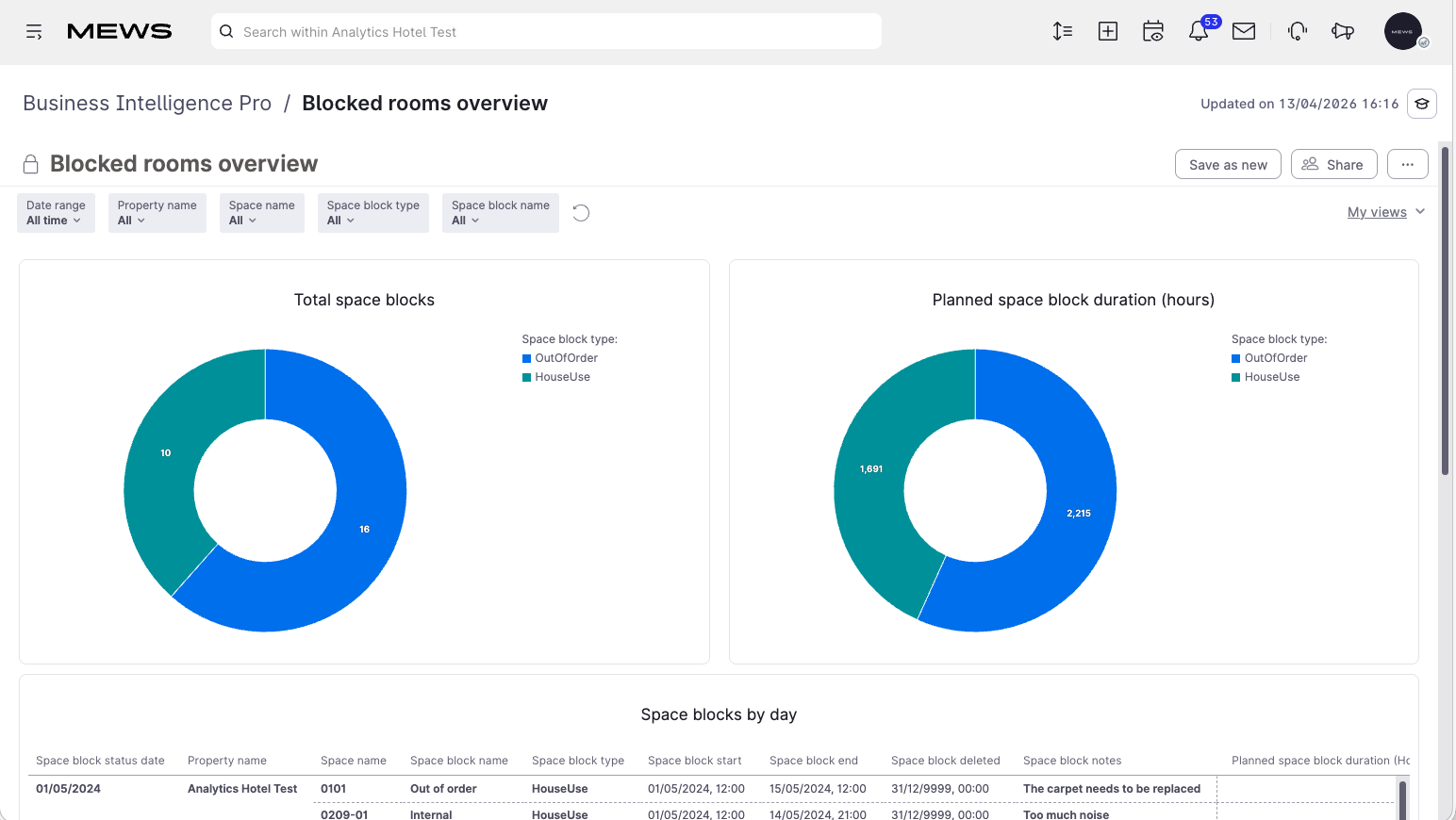The height and width of the screenshot is (820, 1456).
Task: Expand the My views menu
Action: 1385,212
